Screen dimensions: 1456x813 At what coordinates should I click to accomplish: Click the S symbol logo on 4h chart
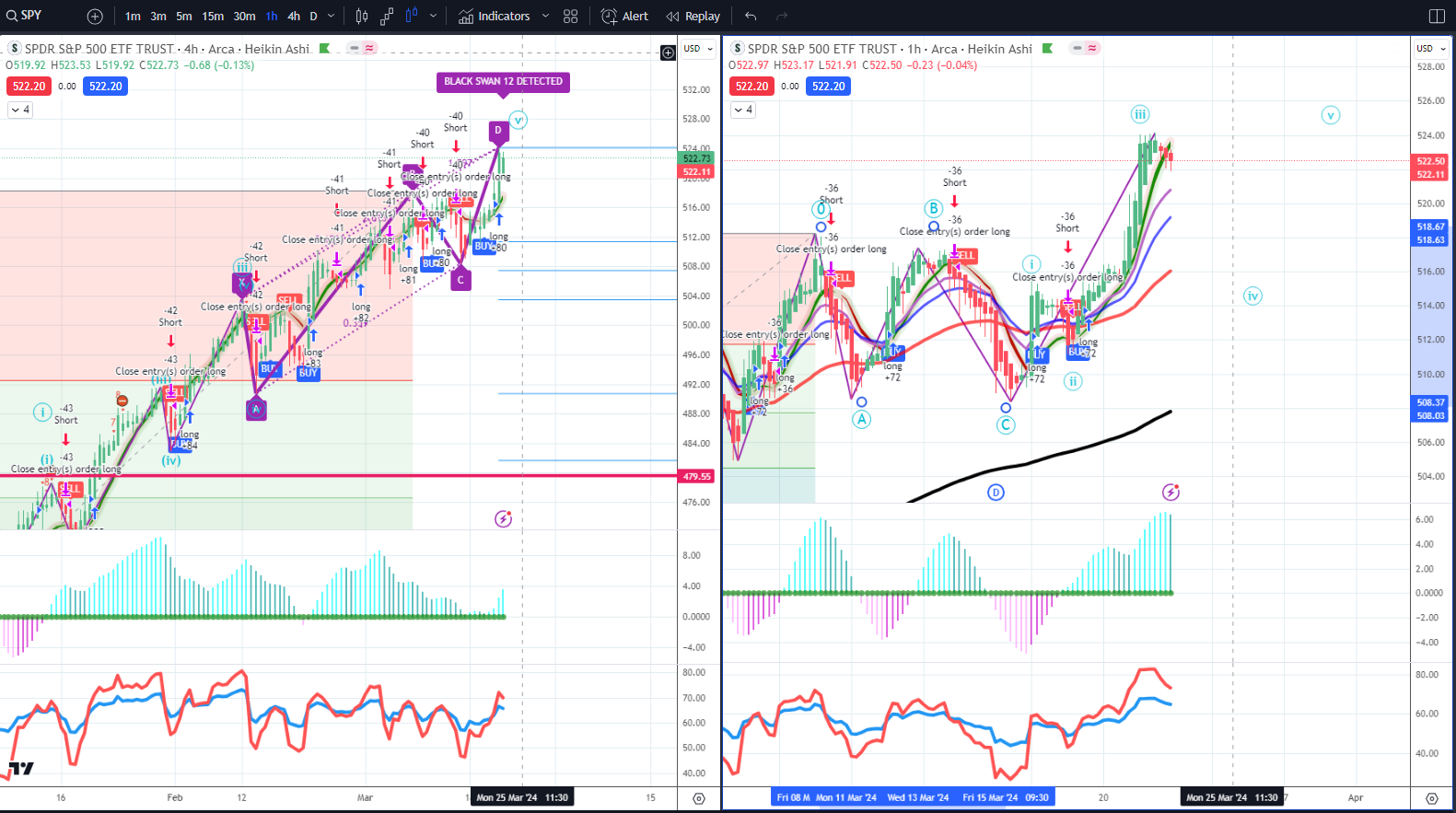[x=15, y=49]
